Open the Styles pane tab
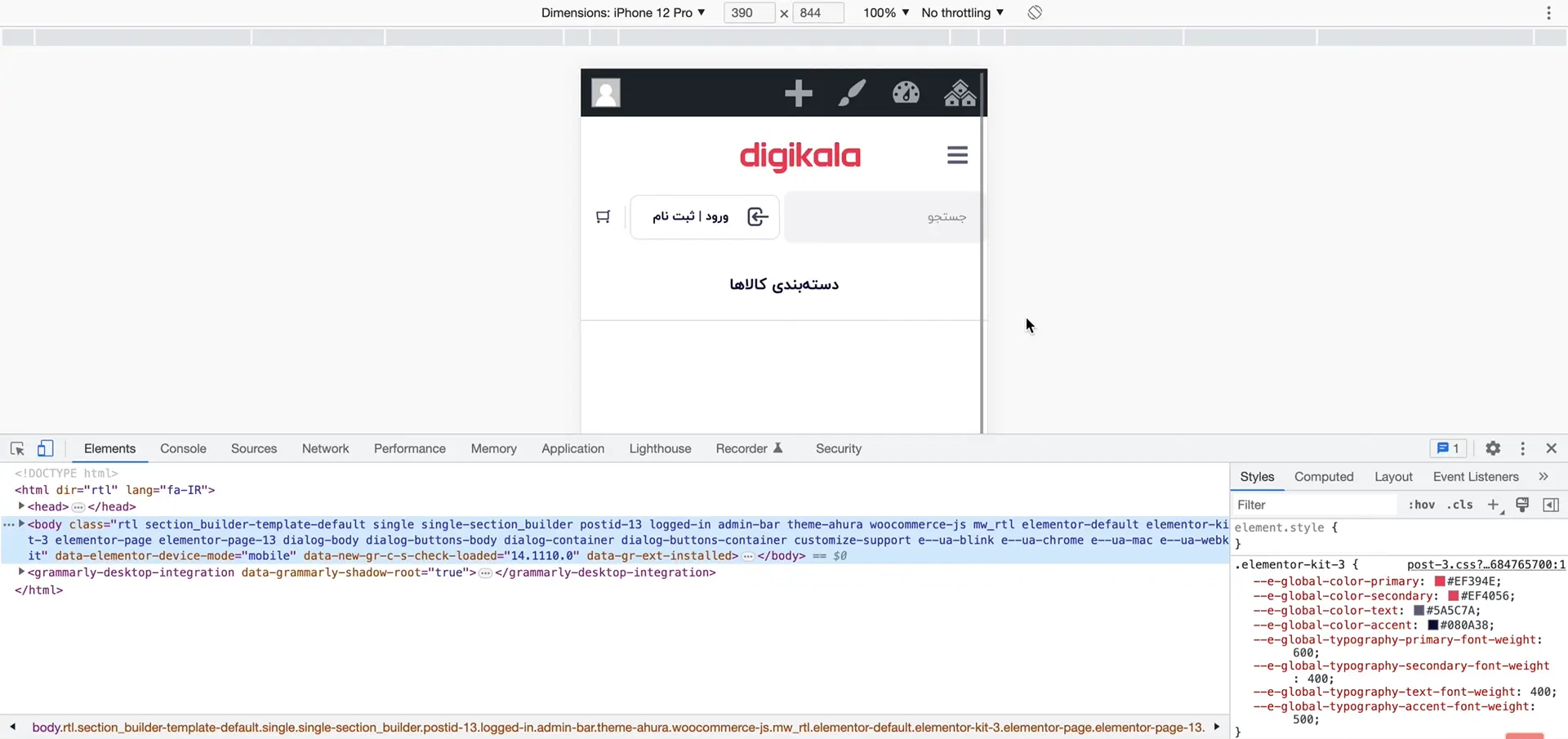 point(1257,477)
